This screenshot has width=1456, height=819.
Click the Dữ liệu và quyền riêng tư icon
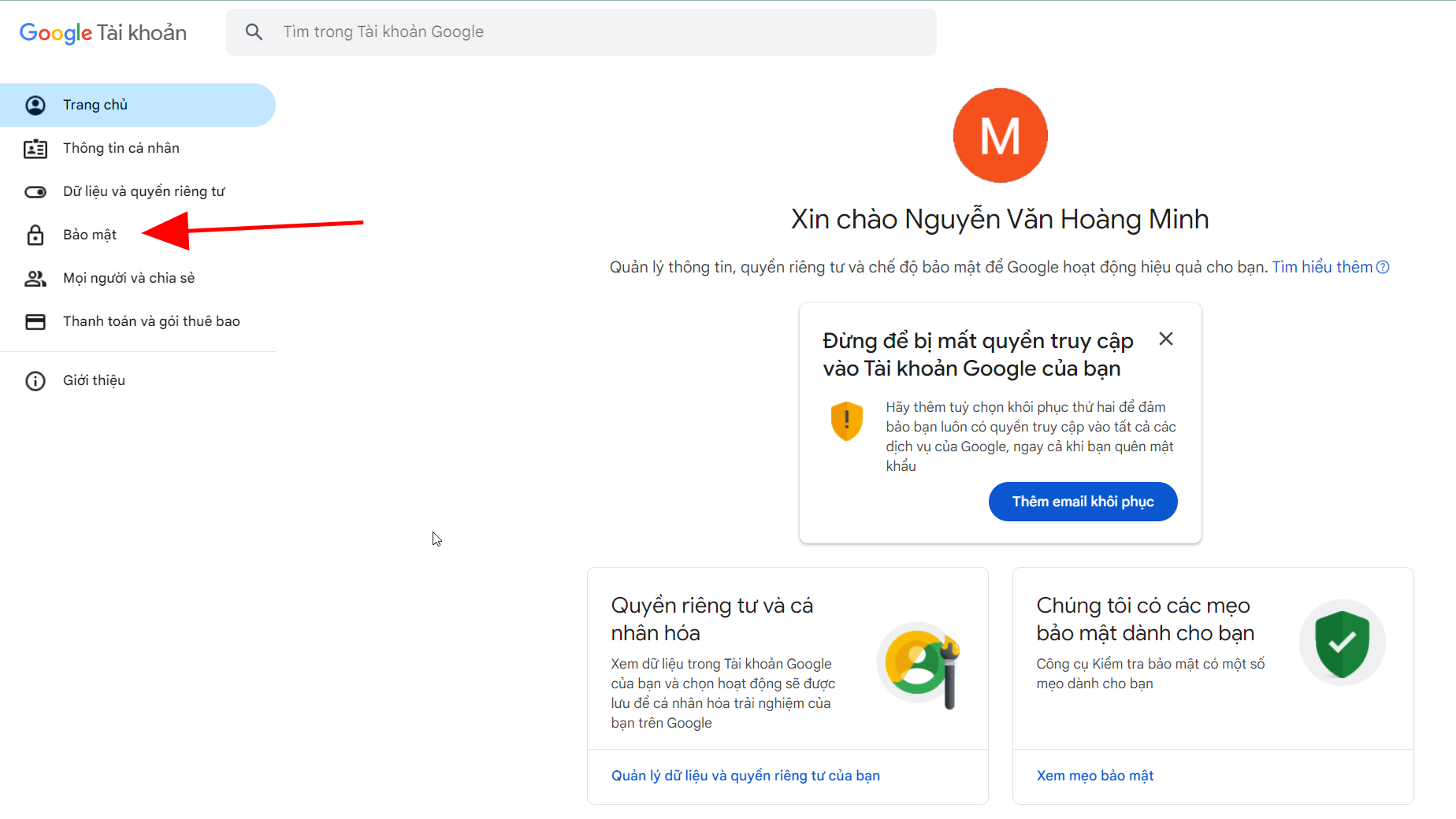35,191
